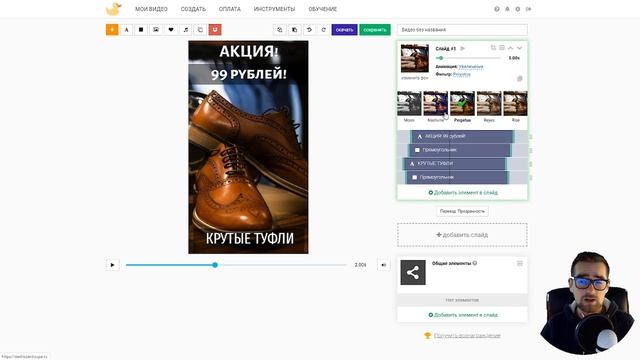Change the slide filter link
The image size is (640, 360).
coord(462,74)
